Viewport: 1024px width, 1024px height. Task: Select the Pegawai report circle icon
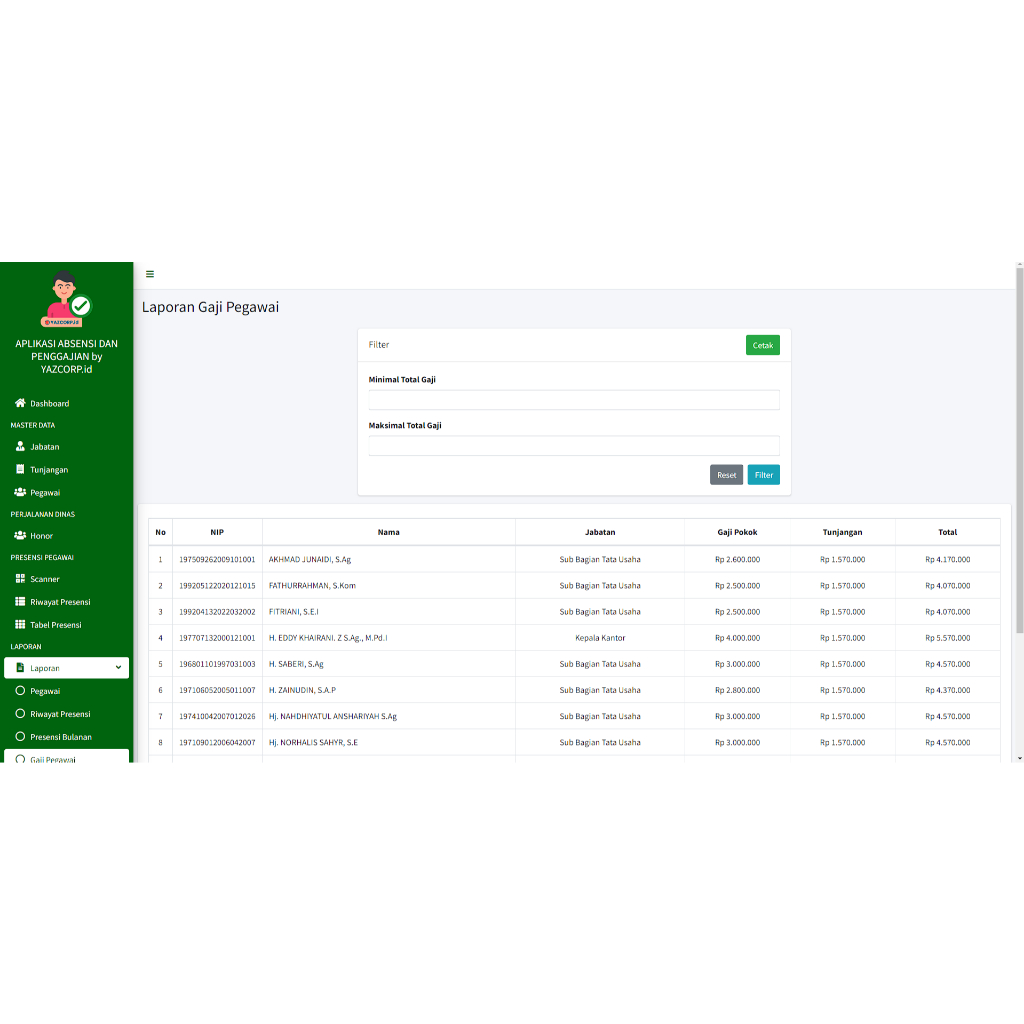click(20, 690)
